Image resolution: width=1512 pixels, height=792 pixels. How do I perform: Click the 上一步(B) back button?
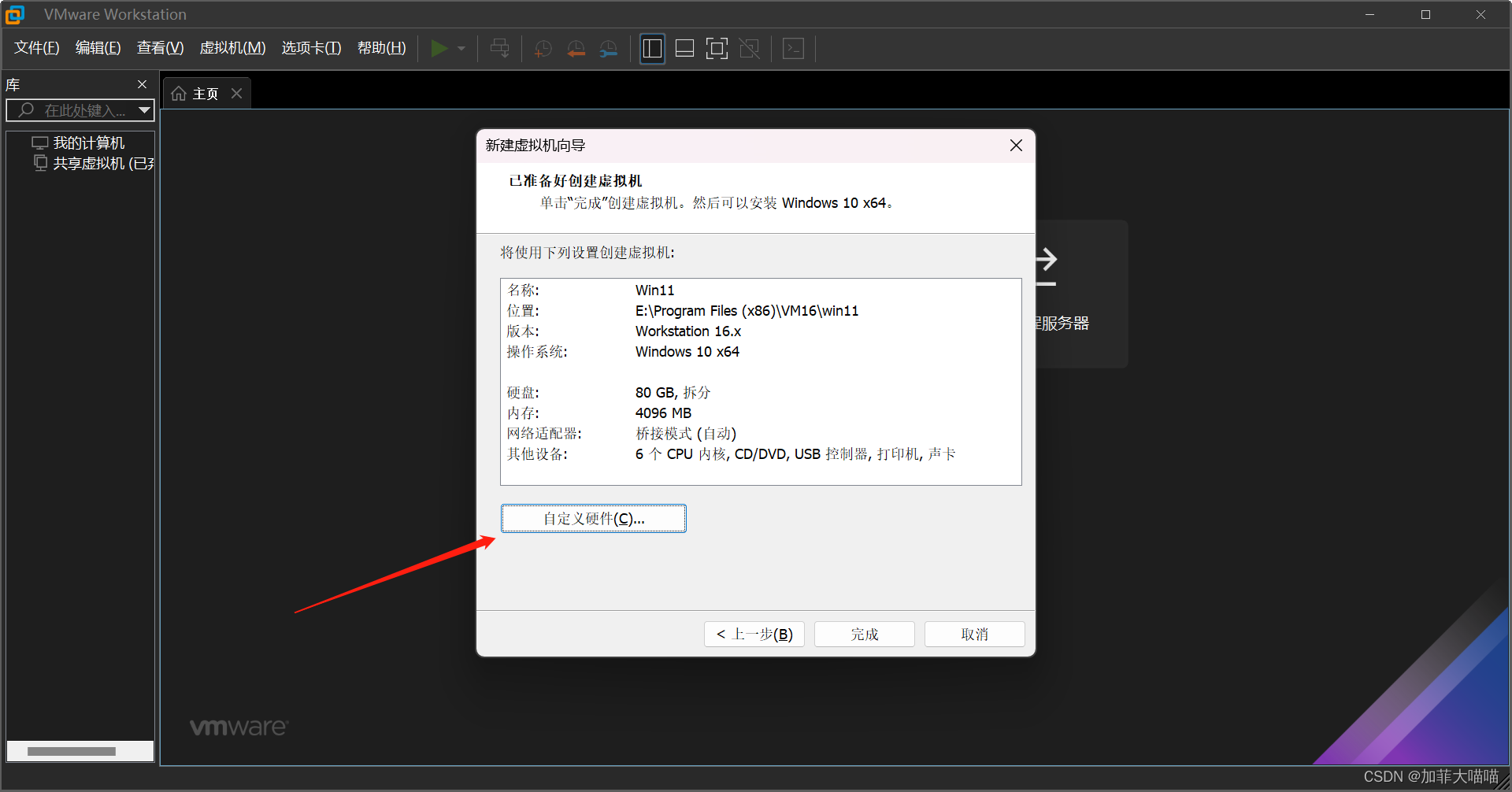[754, 635]
